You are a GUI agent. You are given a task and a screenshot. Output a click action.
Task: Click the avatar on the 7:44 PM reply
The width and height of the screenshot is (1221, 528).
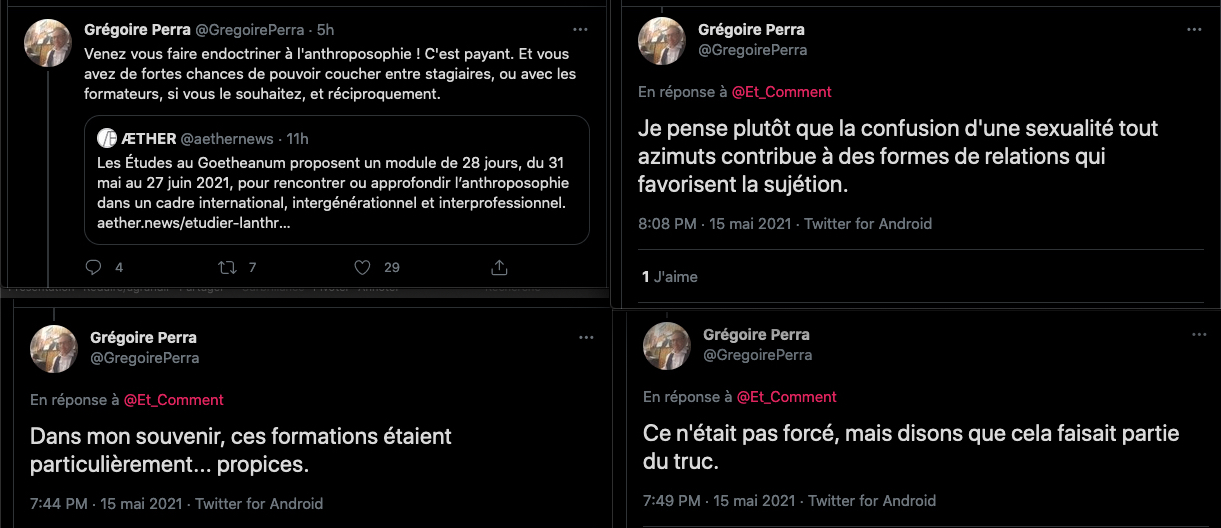(54, 349)
